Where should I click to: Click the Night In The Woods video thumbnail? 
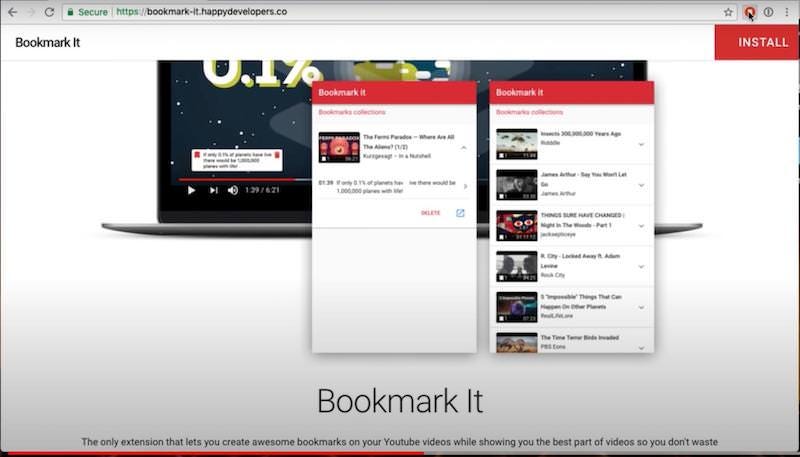click(x=517, y=225)
